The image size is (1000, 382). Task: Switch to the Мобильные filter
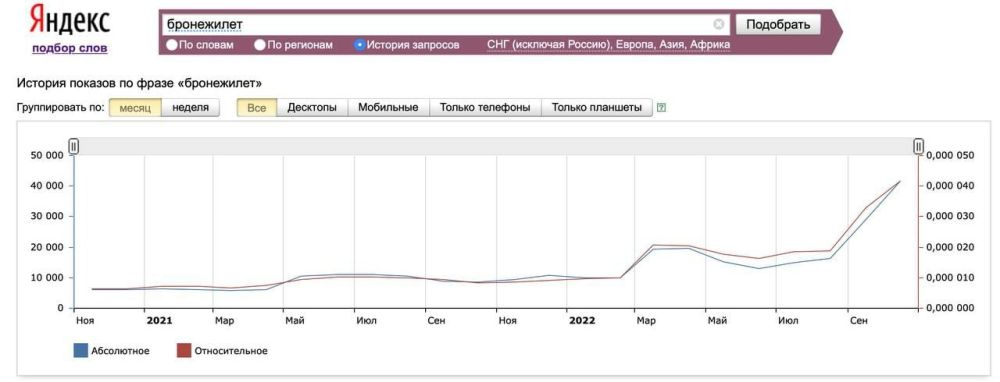click(388, 108)
